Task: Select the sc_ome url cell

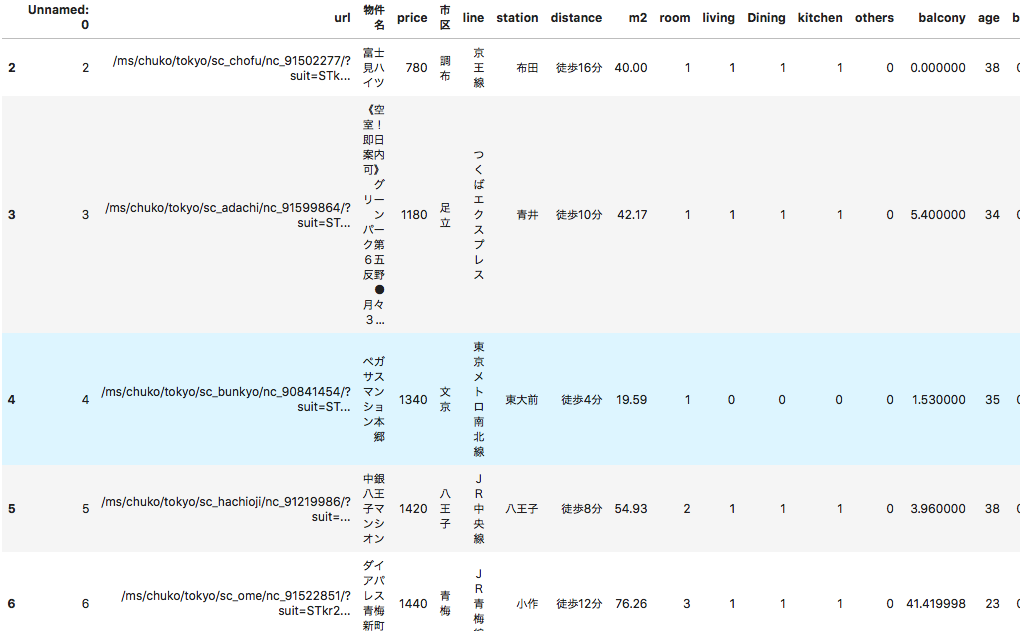Action: [x=236, y=603]
